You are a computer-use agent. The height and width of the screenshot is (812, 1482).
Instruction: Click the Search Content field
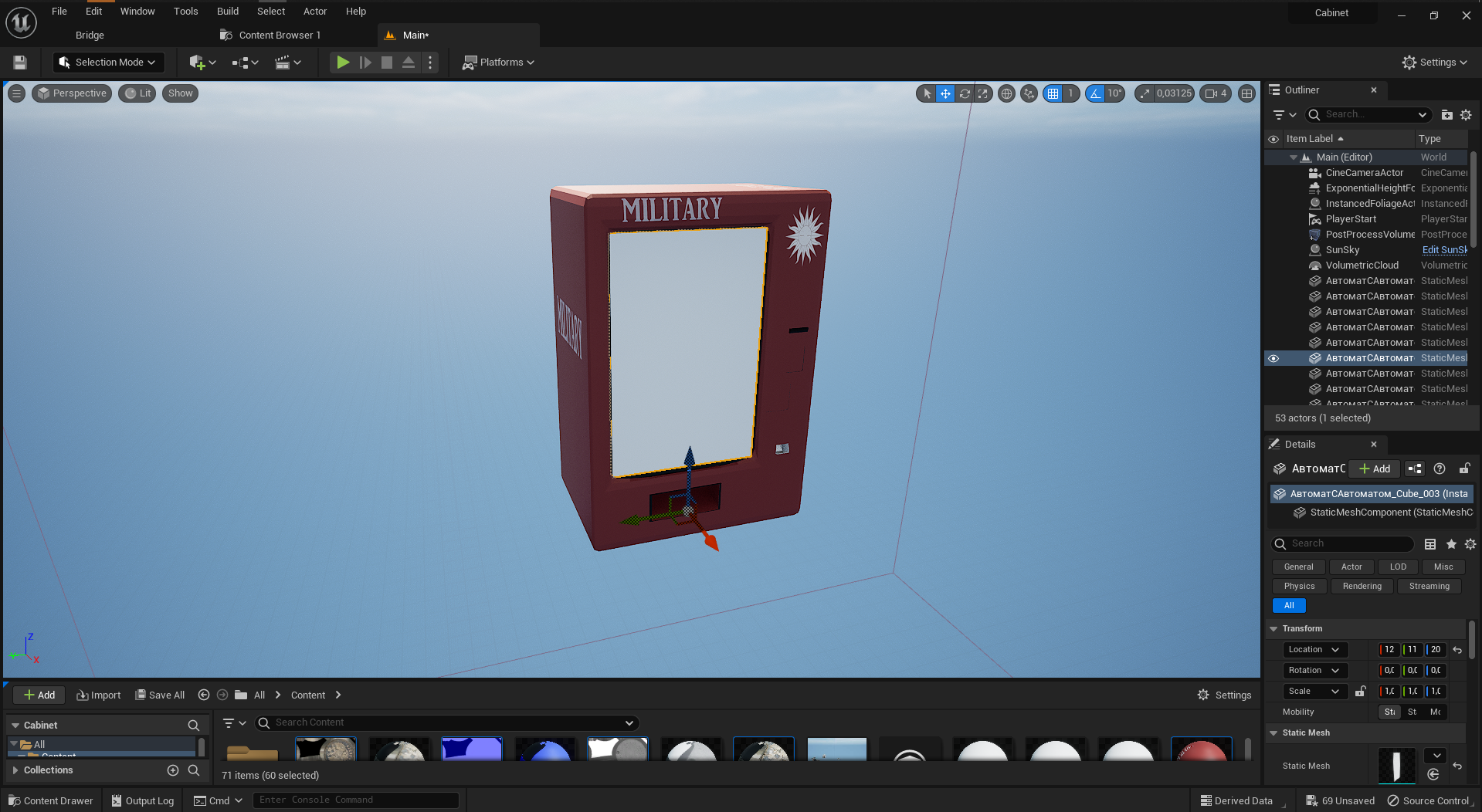(446, 722)
